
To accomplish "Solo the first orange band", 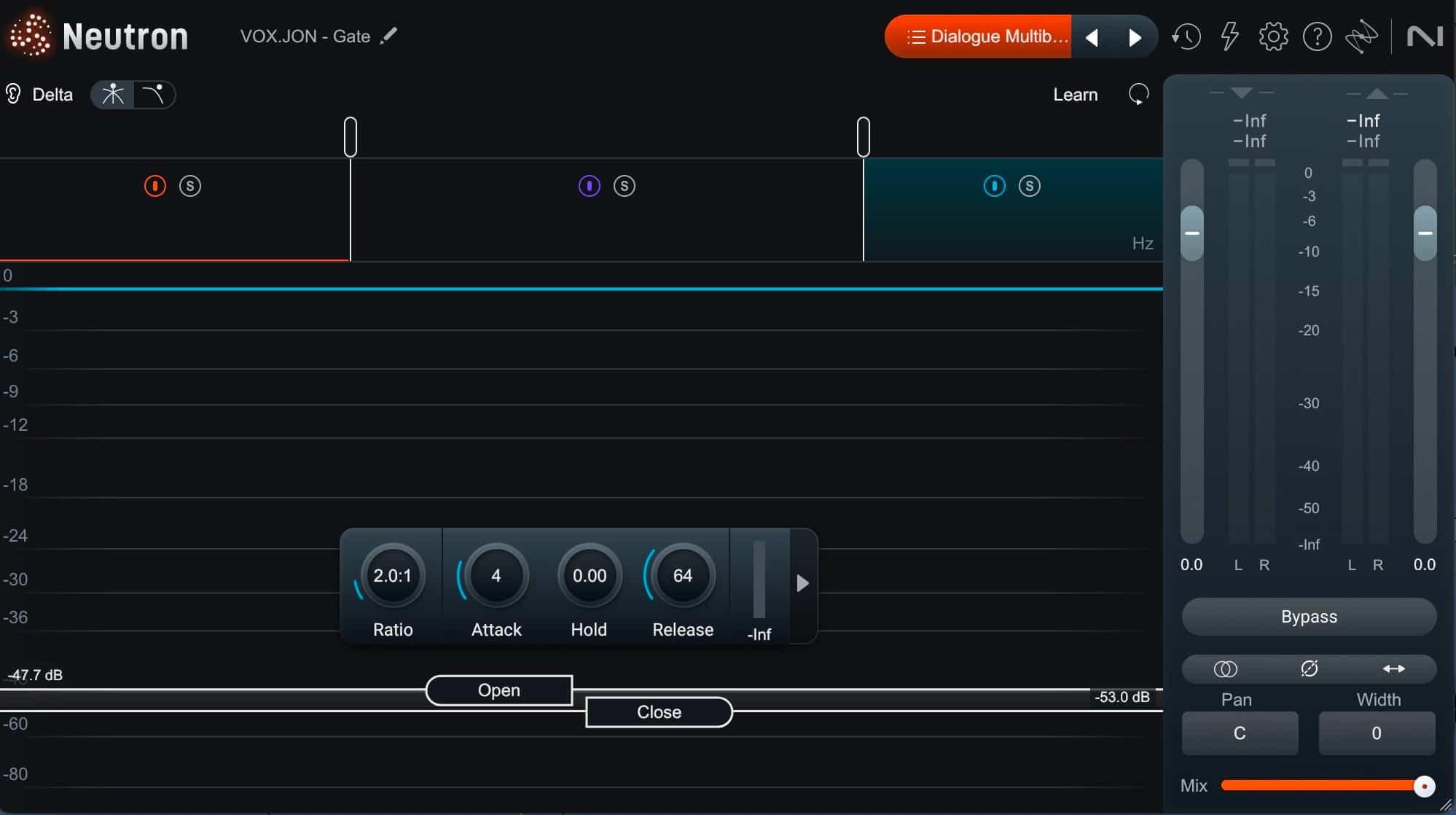I will click(x=190, y=186).
